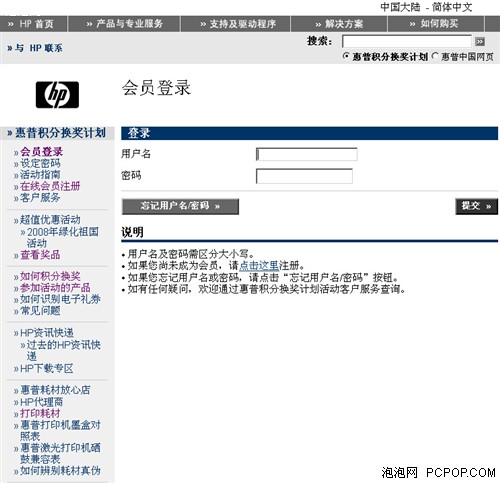
Task: Open 设定密码 in sidebar
Action: [x=40, y=163]
